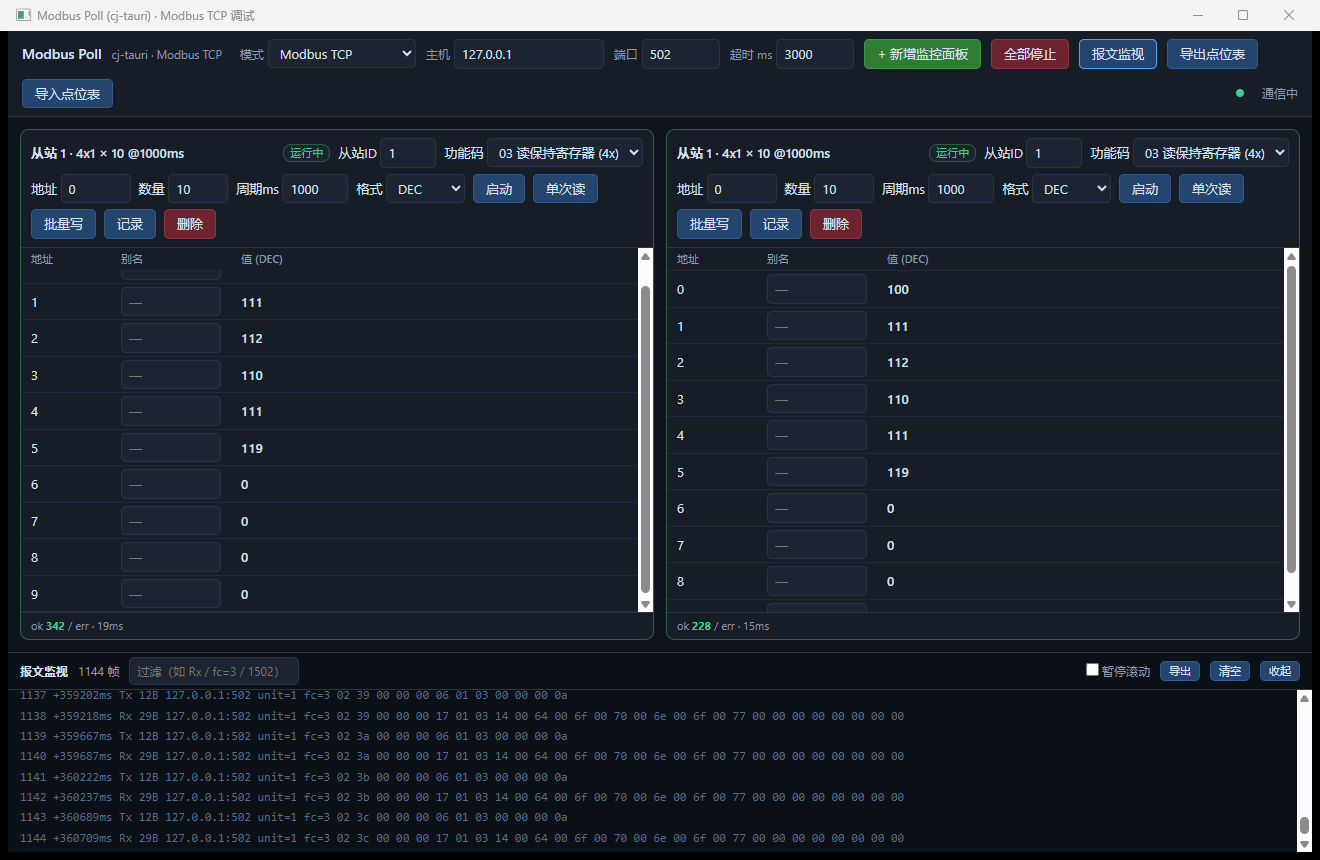Open the 模式 Modbus TCP dropdown
The height and width of the screenshot is (860, 1320).
(341, 54)
